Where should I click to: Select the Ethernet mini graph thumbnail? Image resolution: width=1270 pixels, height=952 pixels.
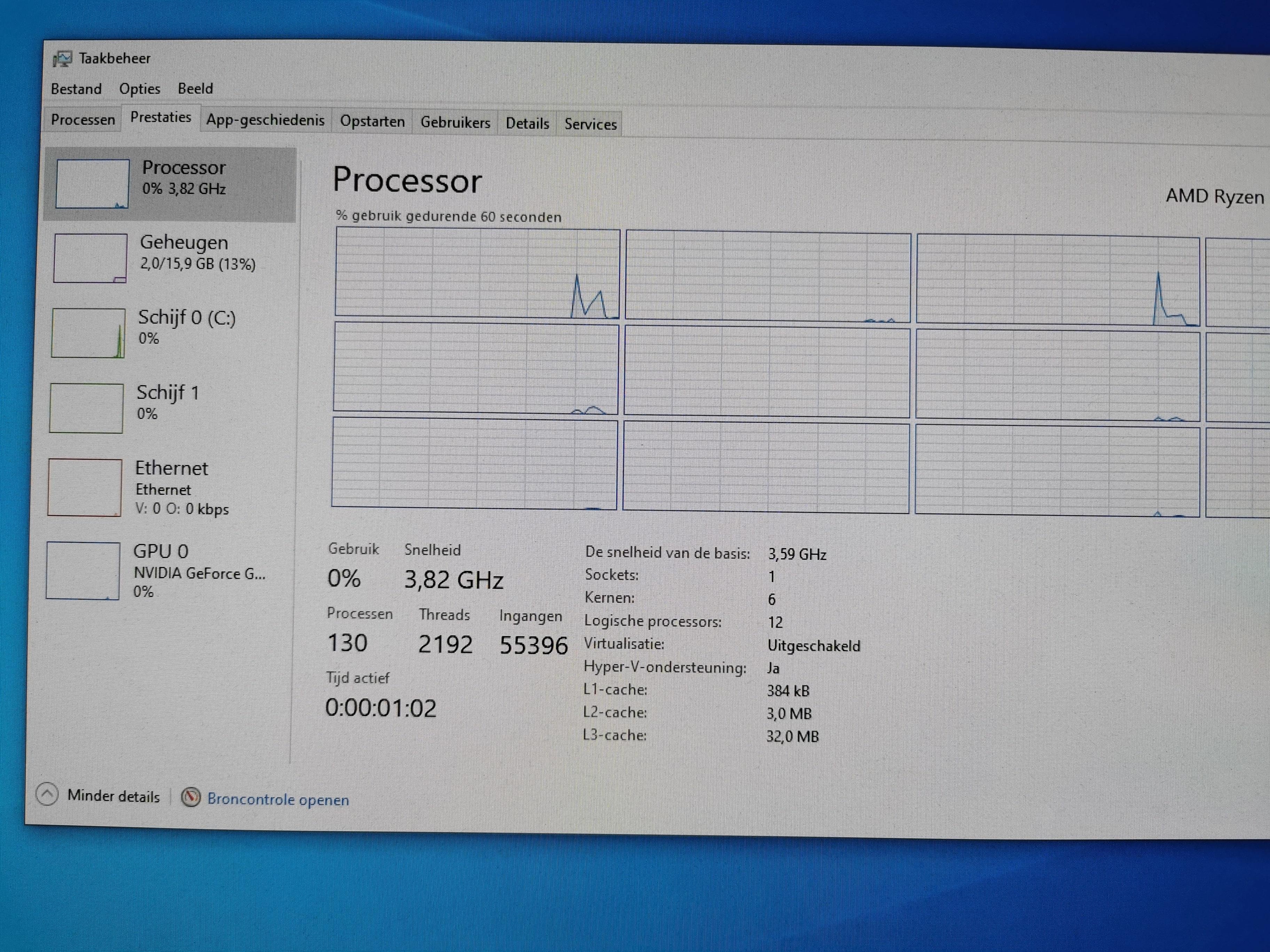click(x=85, y=487)
